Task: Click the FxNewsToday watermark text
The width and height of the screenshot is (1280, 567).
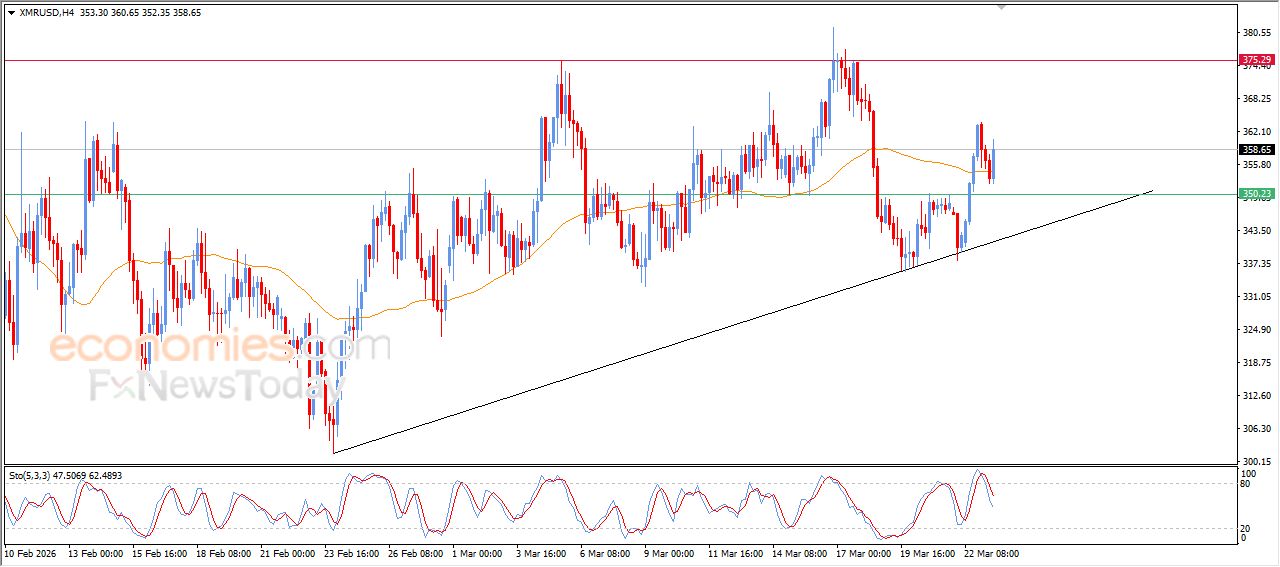Action: [x=210, y=386]
